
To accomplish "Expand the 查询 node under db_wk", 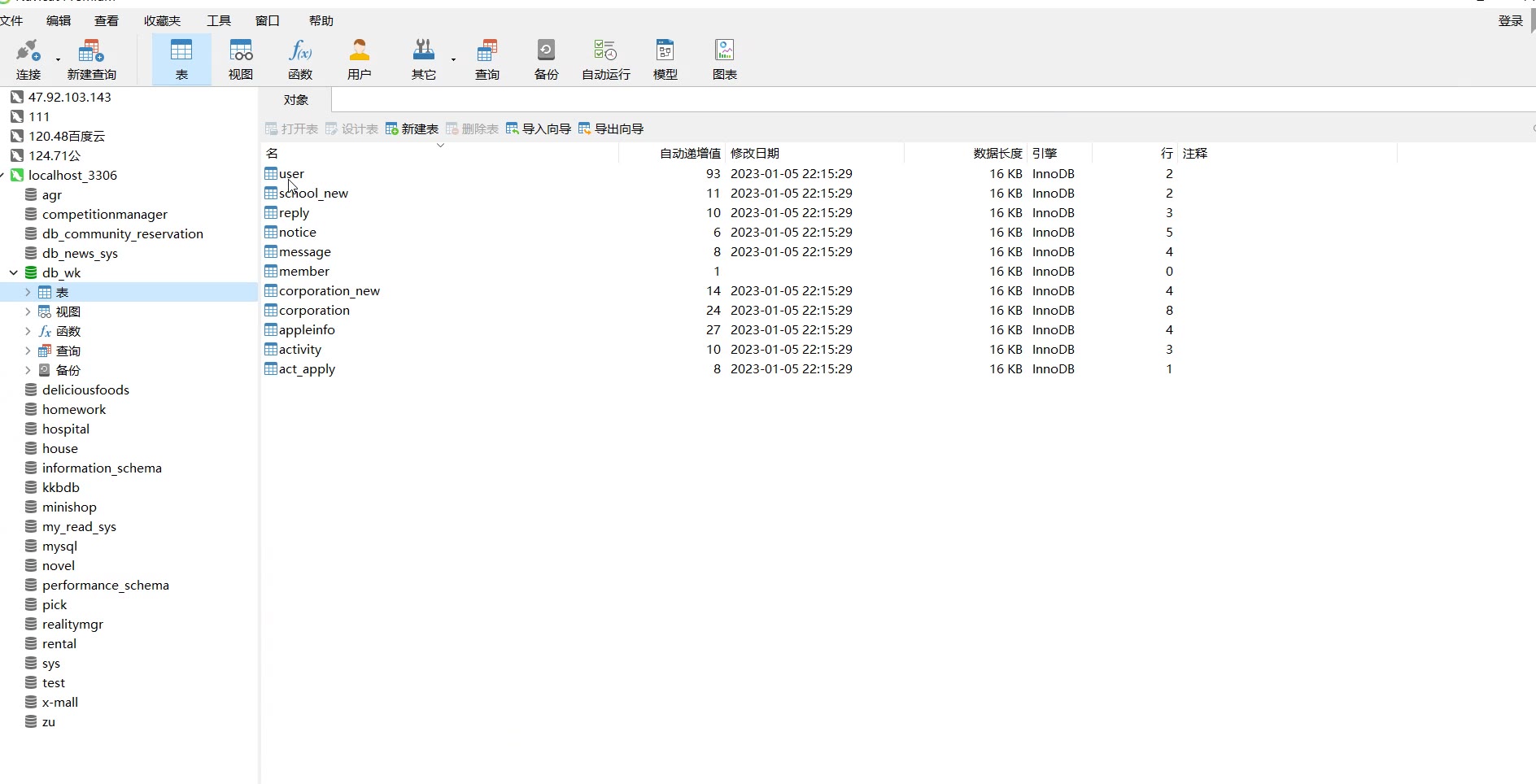I will pos(28,351).
